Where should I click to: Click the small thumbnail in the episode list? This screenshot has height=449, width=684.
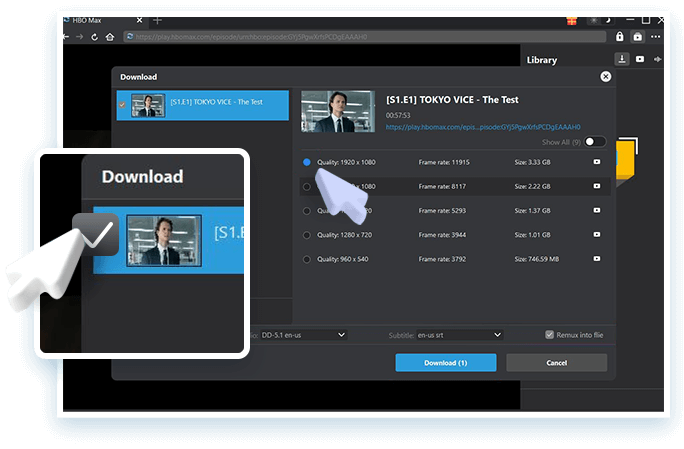pyautogui.click(x=148, y=105)
